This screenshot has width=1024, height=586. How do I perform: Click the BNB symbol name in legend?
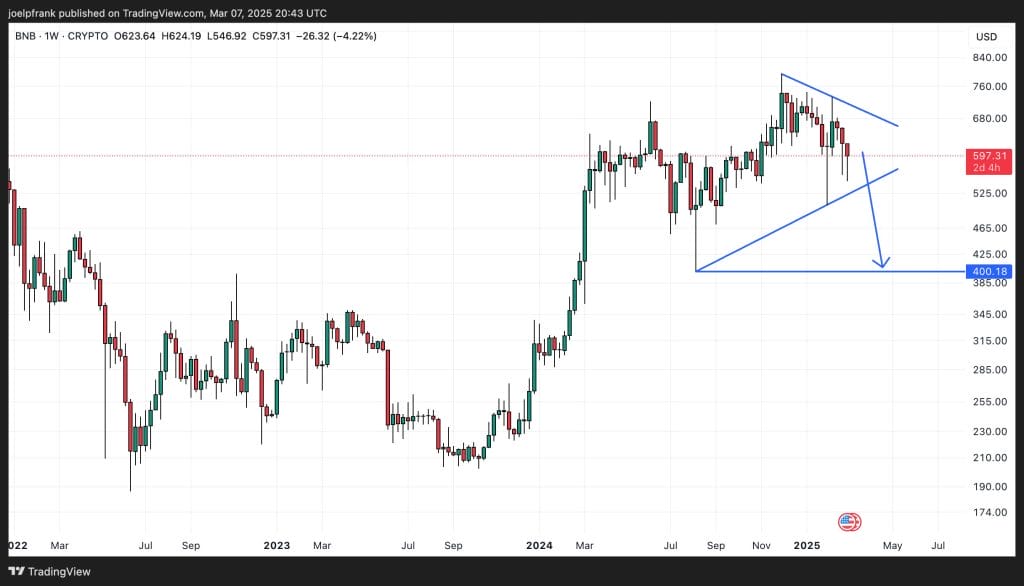pyautogui.click(x=26, y=37)
